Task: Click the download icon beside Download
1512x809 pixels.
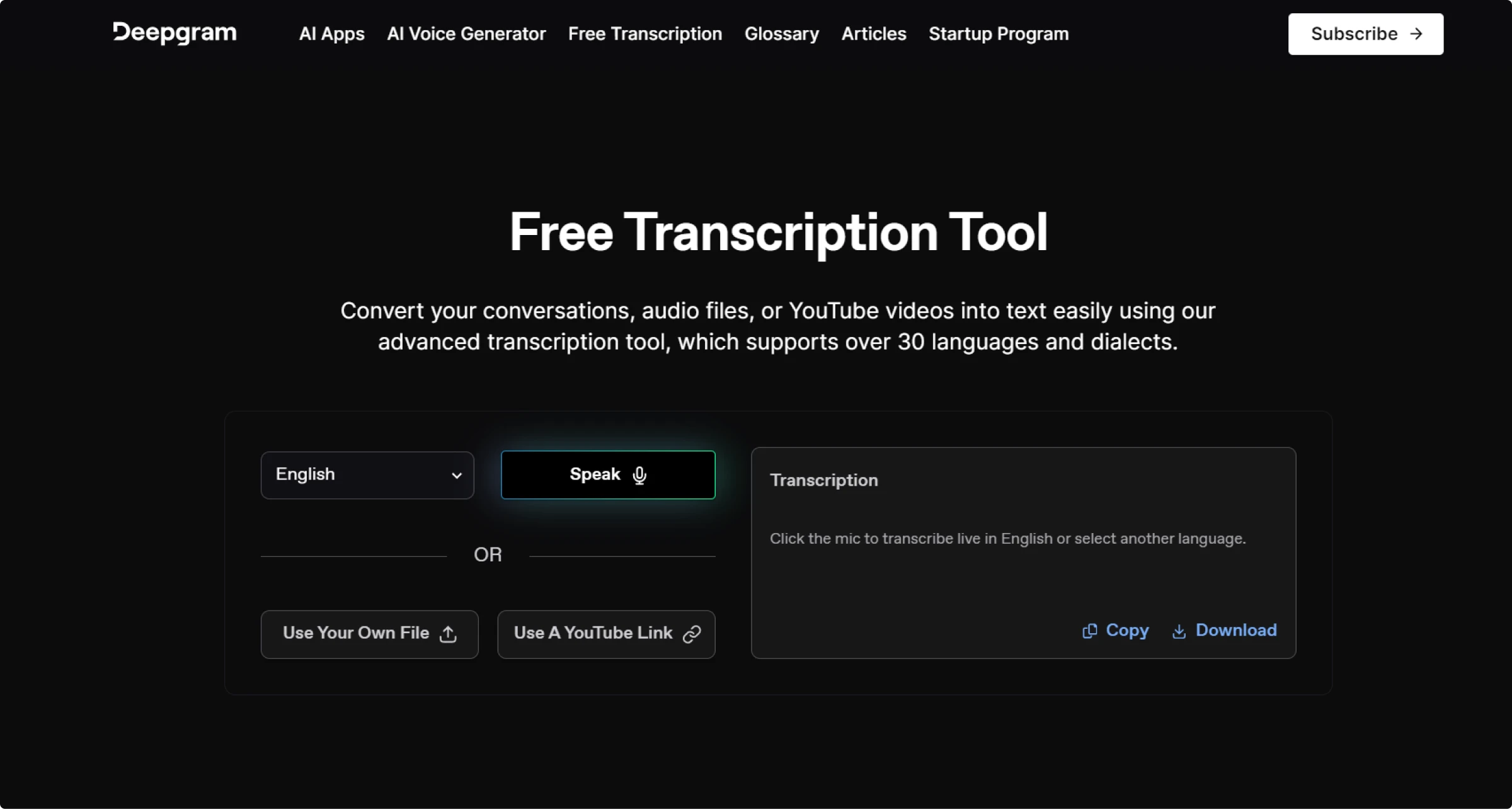Action: pyautogui.click(x=1179, y=631)
